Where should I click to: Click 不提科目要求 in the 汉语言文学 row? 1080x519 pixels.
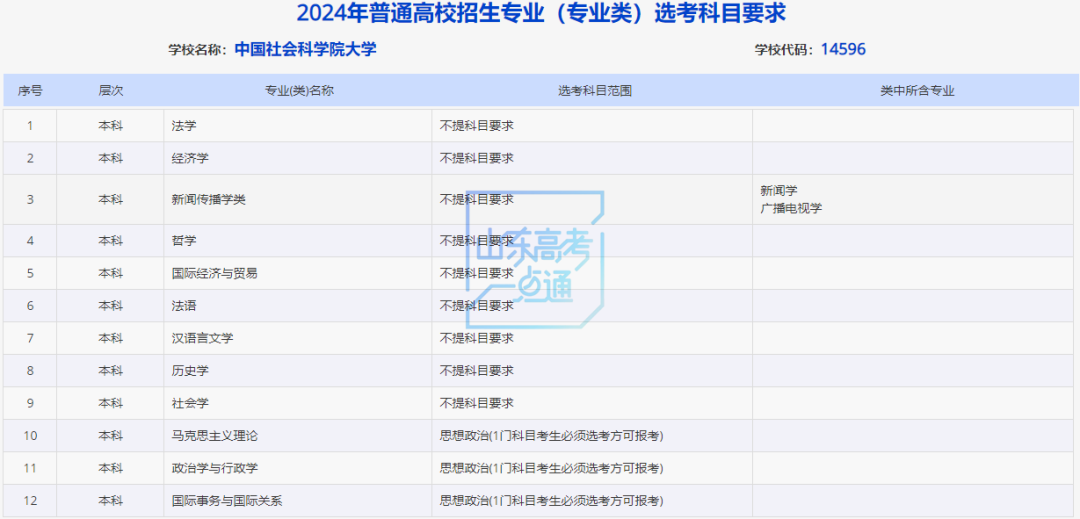tap(477, 339)
